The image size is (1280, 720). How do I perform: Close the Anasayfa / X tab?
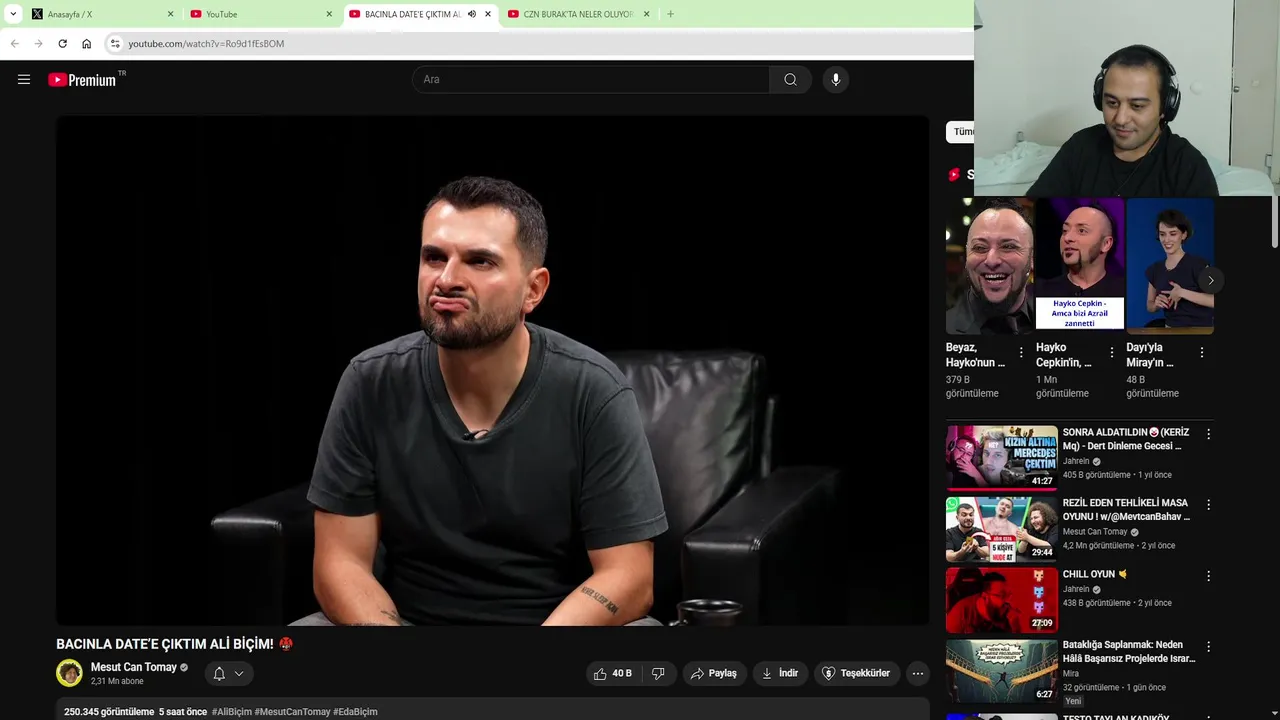[x=170, y=14]
